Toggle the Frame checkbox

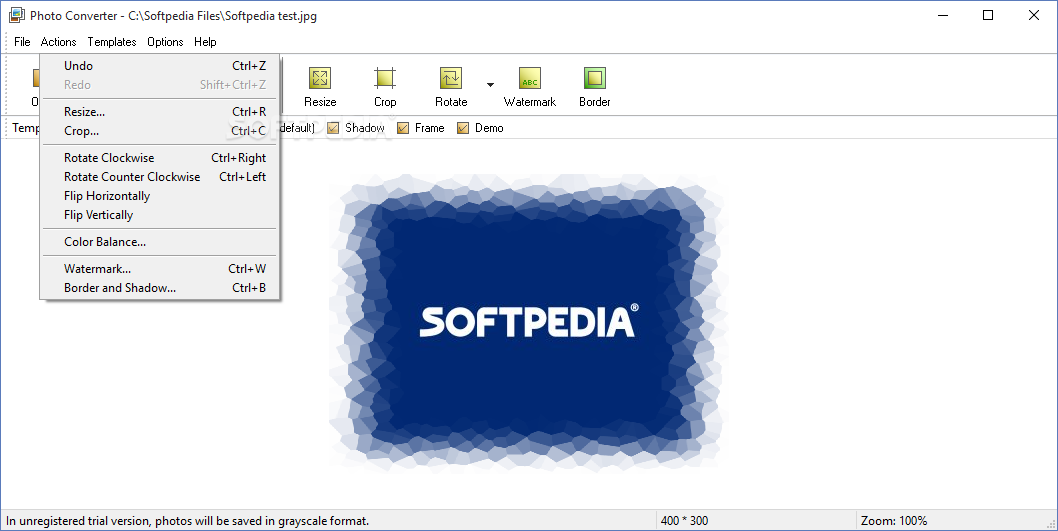[x=403, y=128]
